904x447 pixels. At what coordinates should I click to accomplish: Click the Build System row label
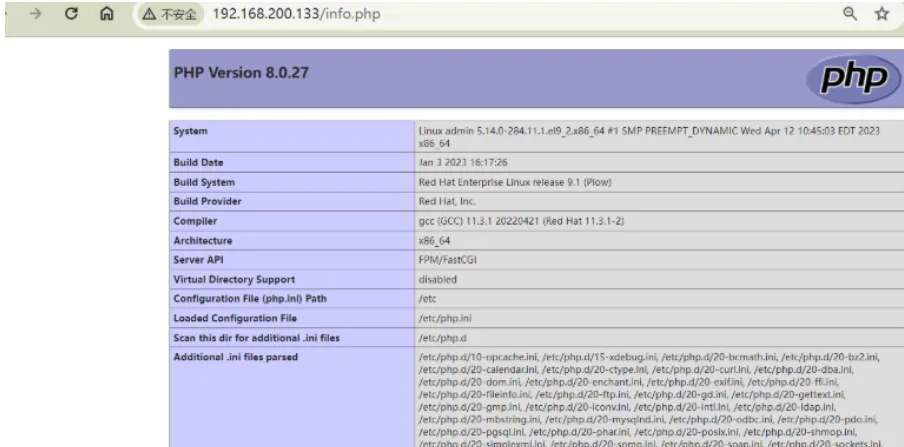(204, 182)
